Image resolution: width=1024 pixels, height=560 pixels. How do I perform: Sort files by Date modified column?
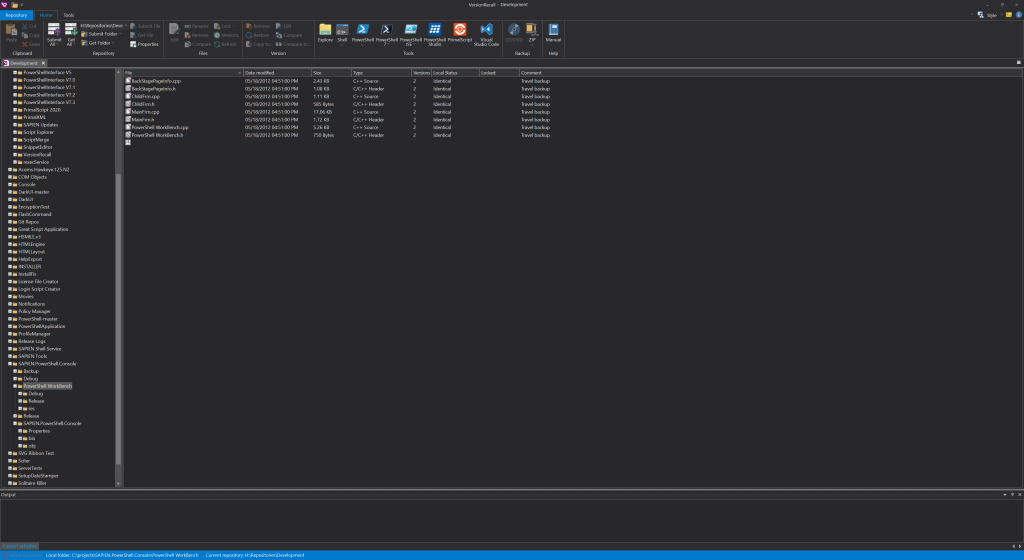click(275, 73)
